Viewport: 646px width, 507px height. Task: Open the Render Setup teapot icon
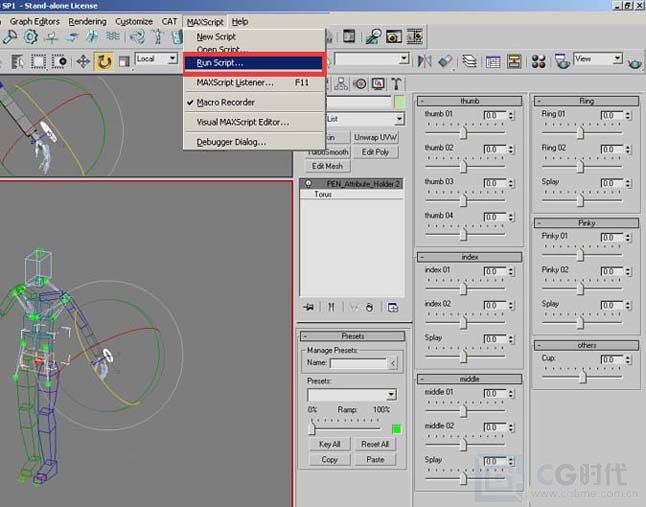coord(562,61)
